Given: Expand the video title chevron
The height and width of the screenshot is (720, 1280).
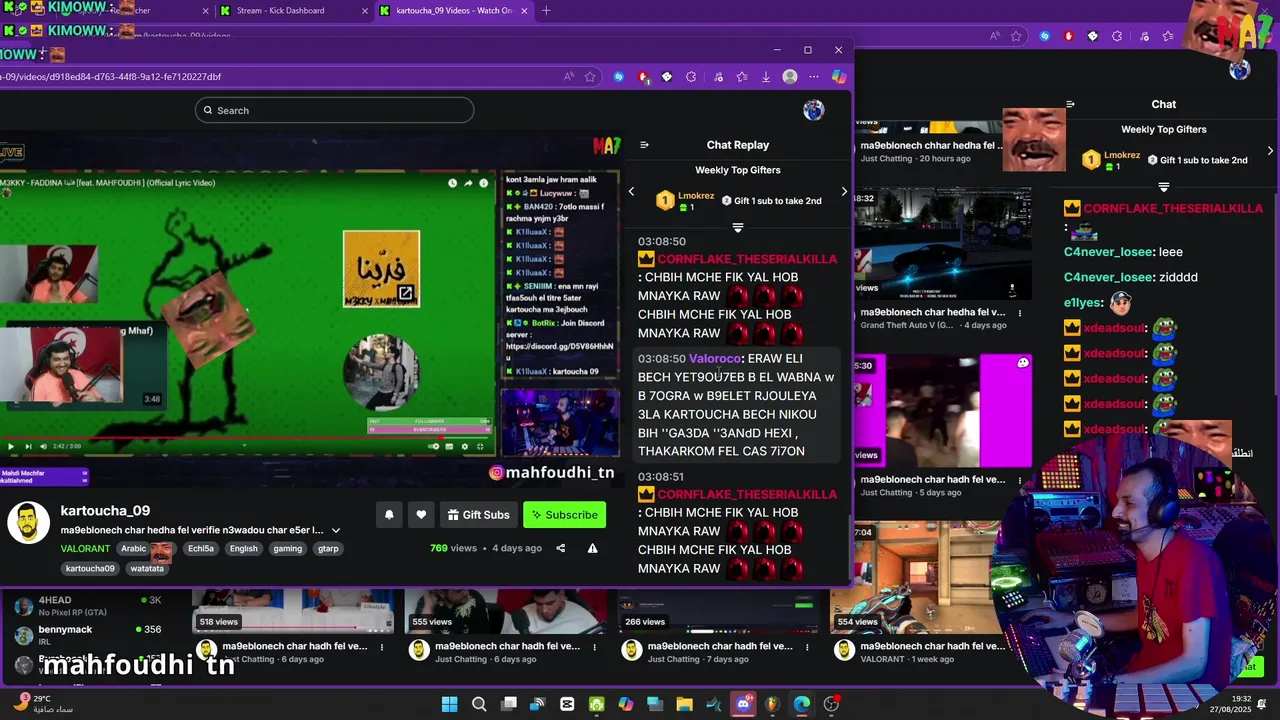Looking at the screenshot, I should pyautogui.click(x=336, y=530).
